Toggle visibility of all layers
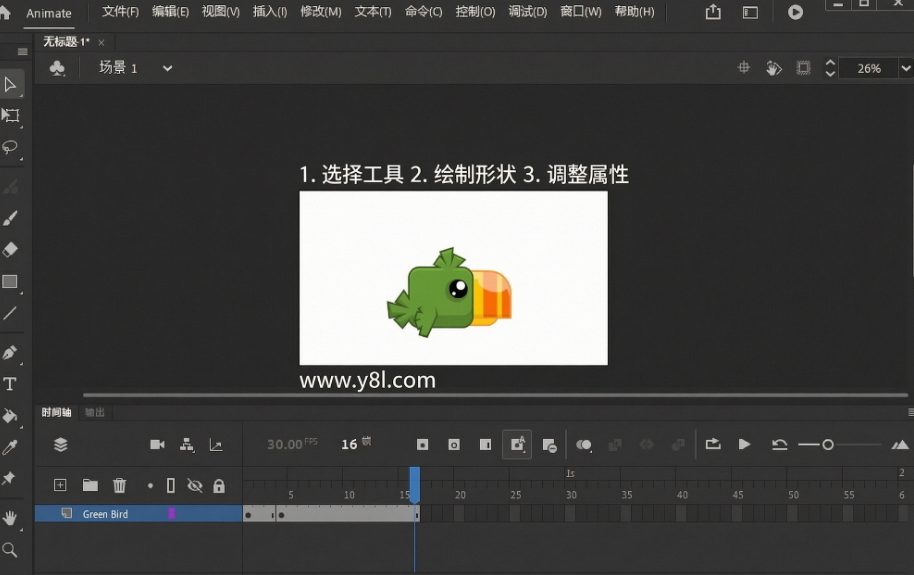Viewport: 914px width, 575px height. 195,485
